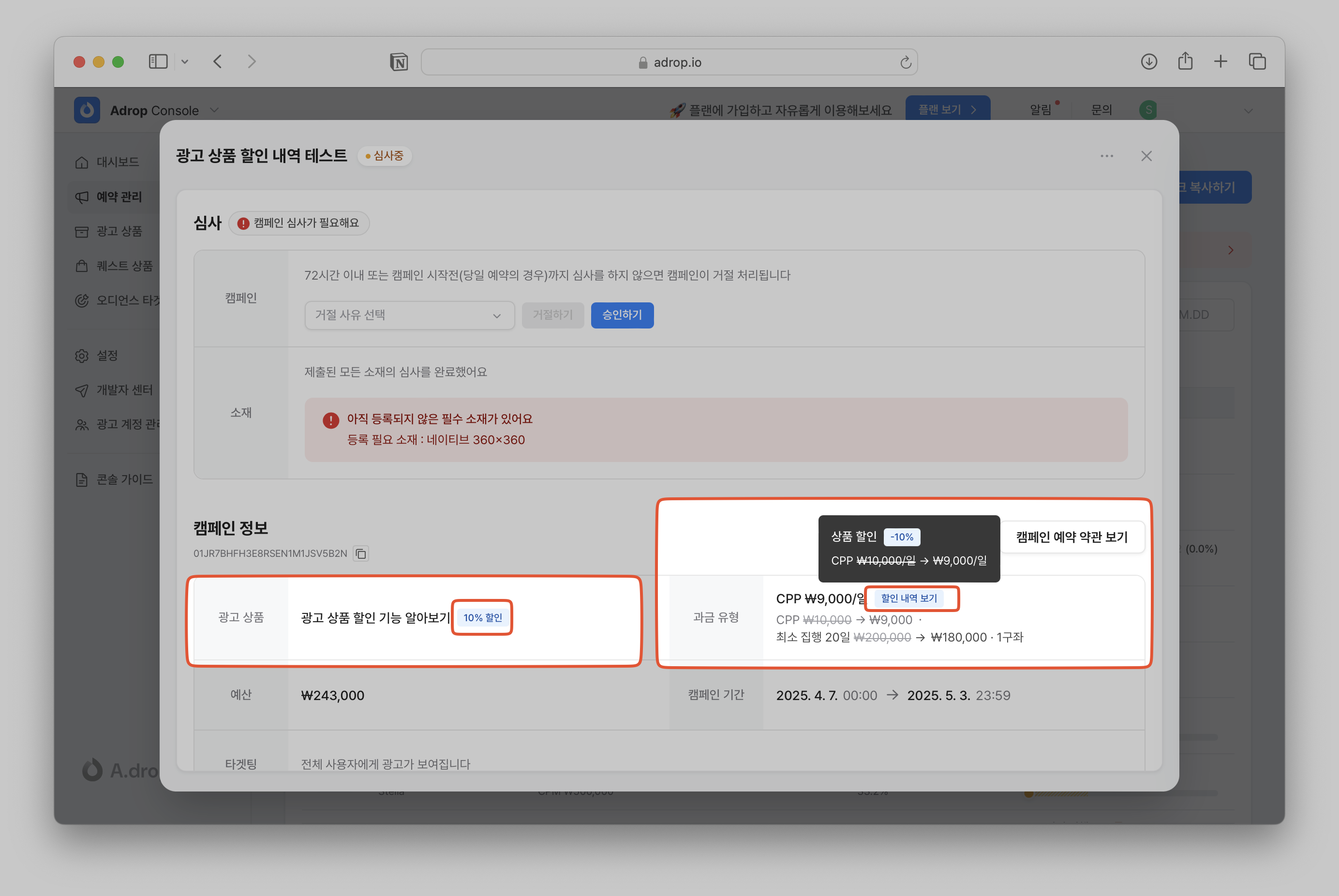Click the Safari share icon
Viewport: 1339px width, 896px height.
[1185, 61]
